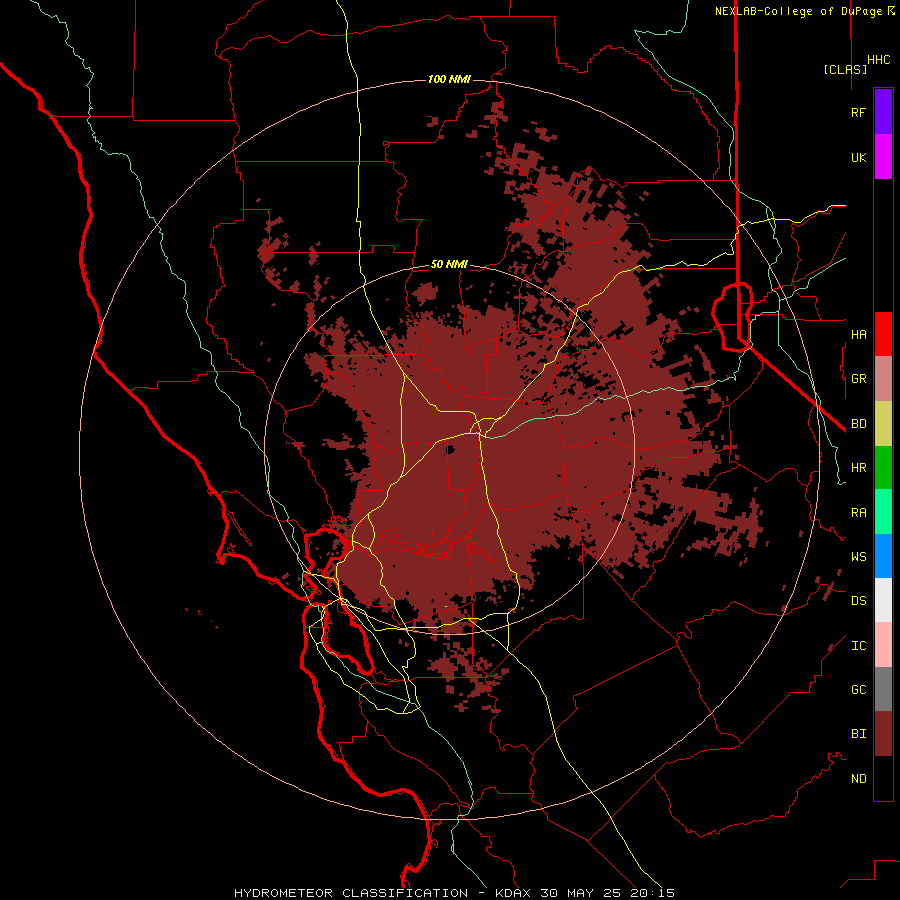Click the red HA legend color swatch

pos(883,334)
